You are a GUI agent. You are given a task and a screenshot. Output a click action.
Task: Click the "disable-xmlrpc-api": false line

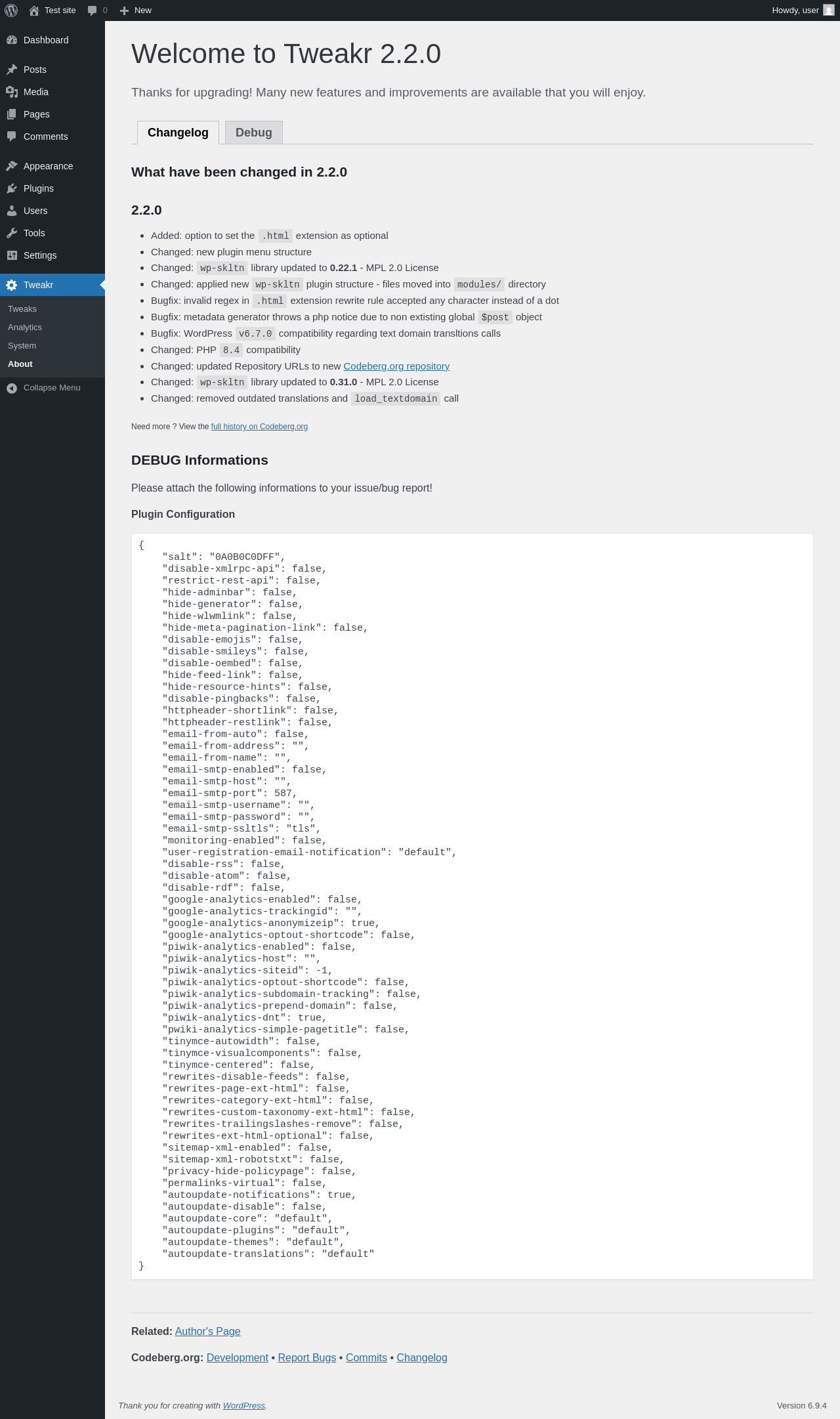coord(244,569)
